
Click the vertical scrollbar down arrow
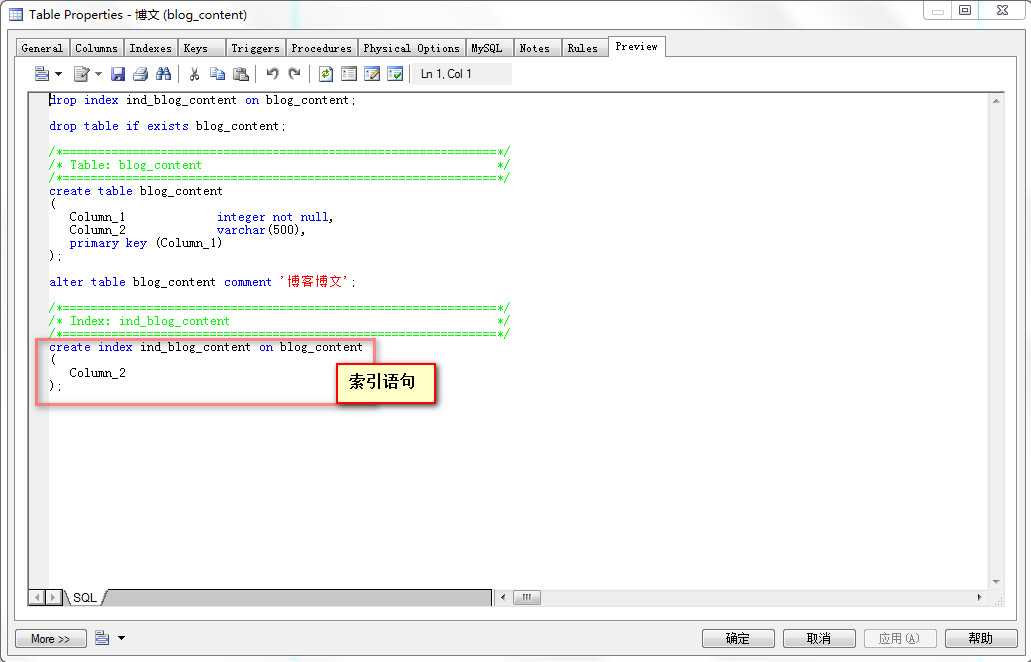pyautogui.click(x=996, y=581)
